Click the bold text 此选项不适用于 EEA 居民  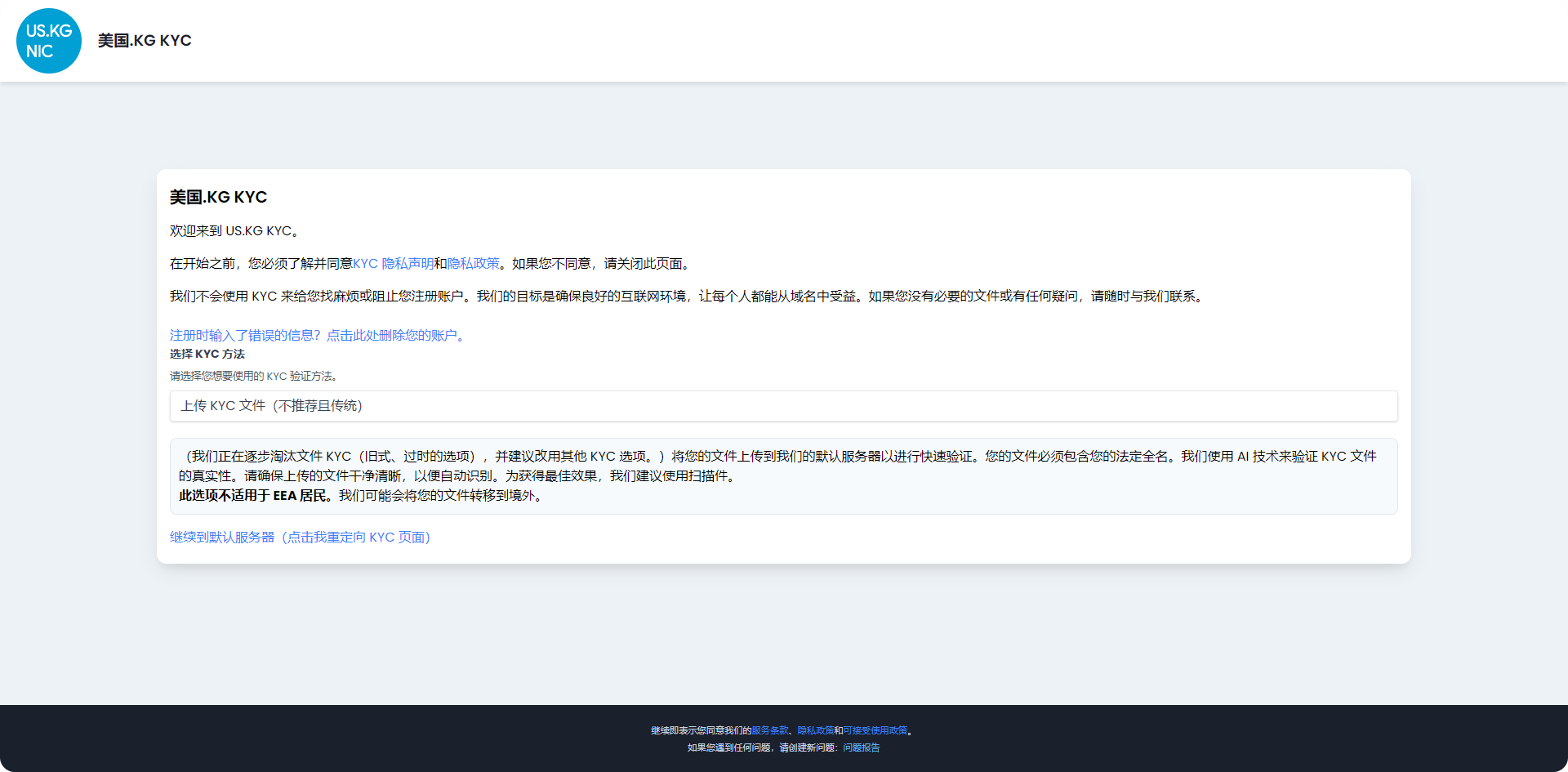pos(252,496)
